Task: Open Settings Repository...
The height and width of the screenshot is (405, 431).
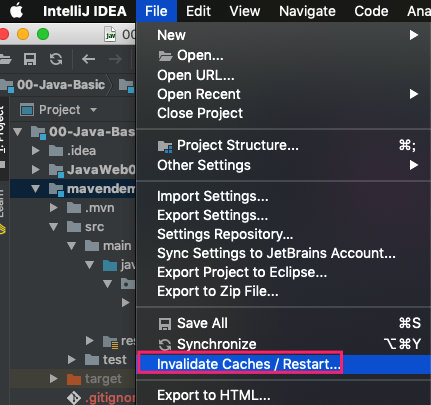Action: (283, 234)
